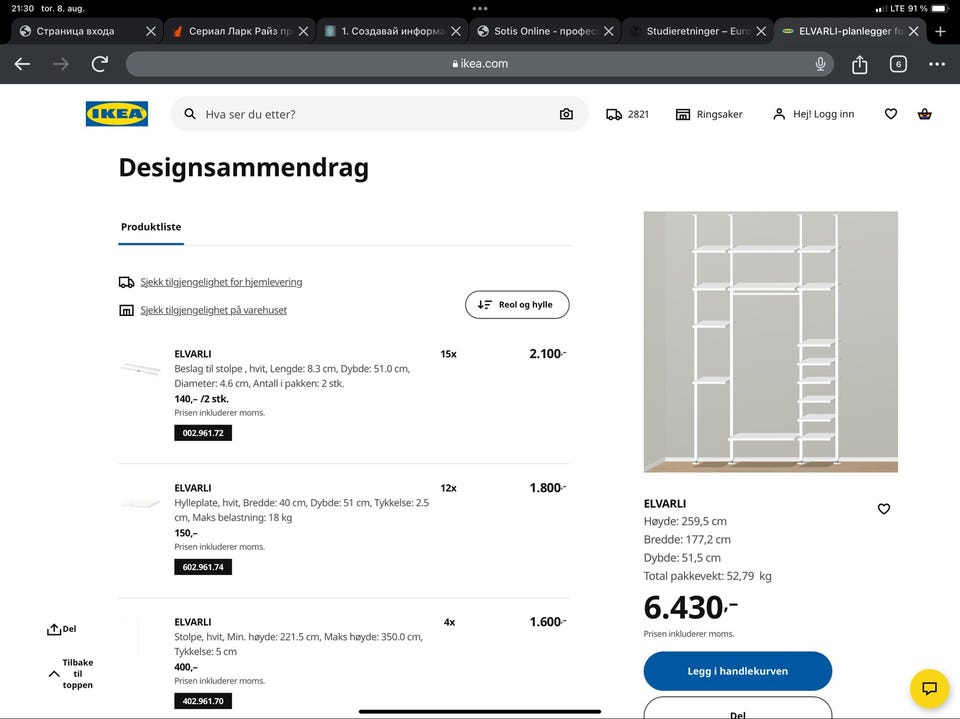Image resolution: width=960 pixels, height=719 pixels.
Task: Open the ELVARLI wardrobe design image
Action: [771, 342]
